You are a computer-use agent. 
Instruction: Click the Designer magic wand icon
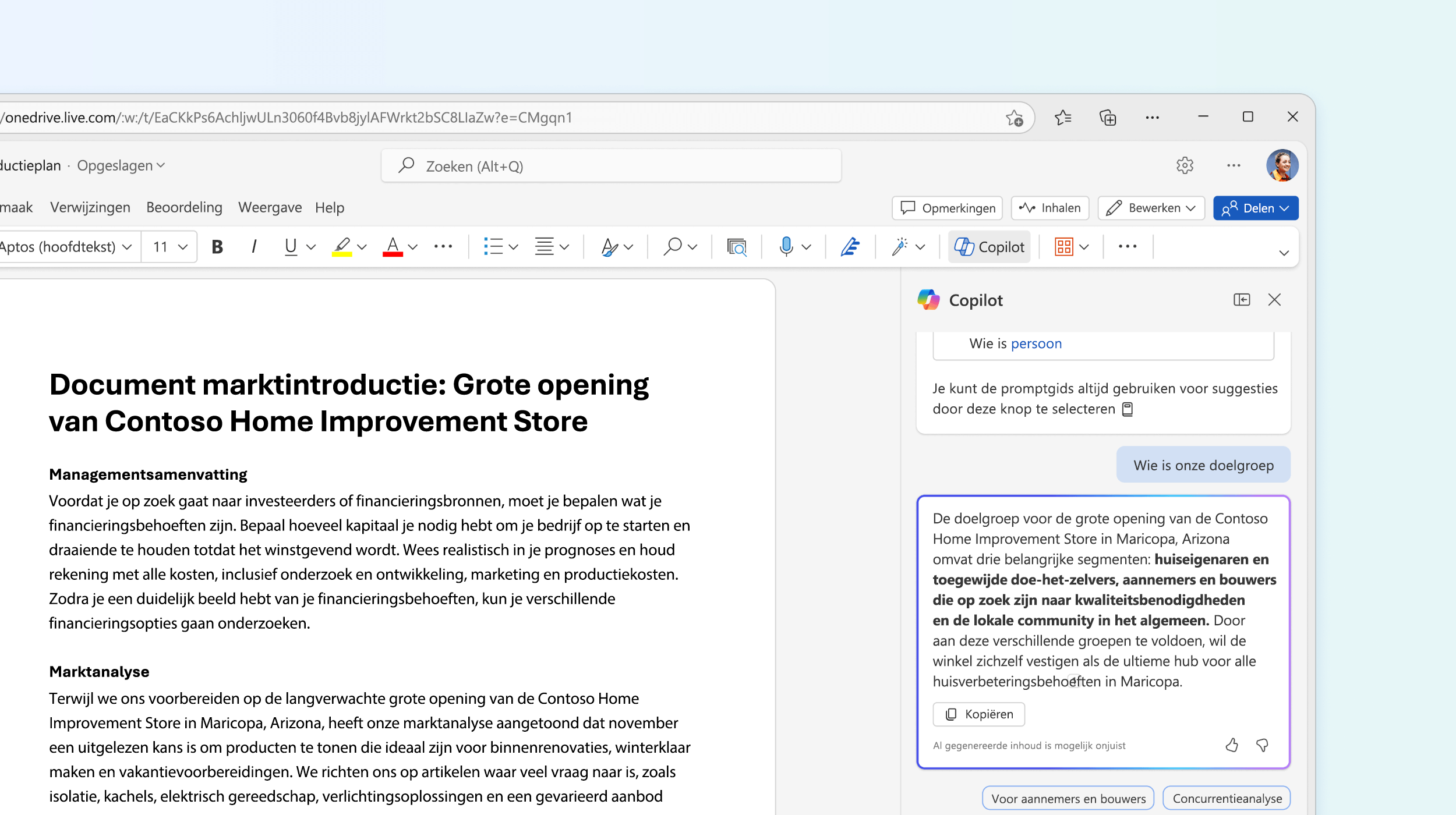tap(900, 247)
